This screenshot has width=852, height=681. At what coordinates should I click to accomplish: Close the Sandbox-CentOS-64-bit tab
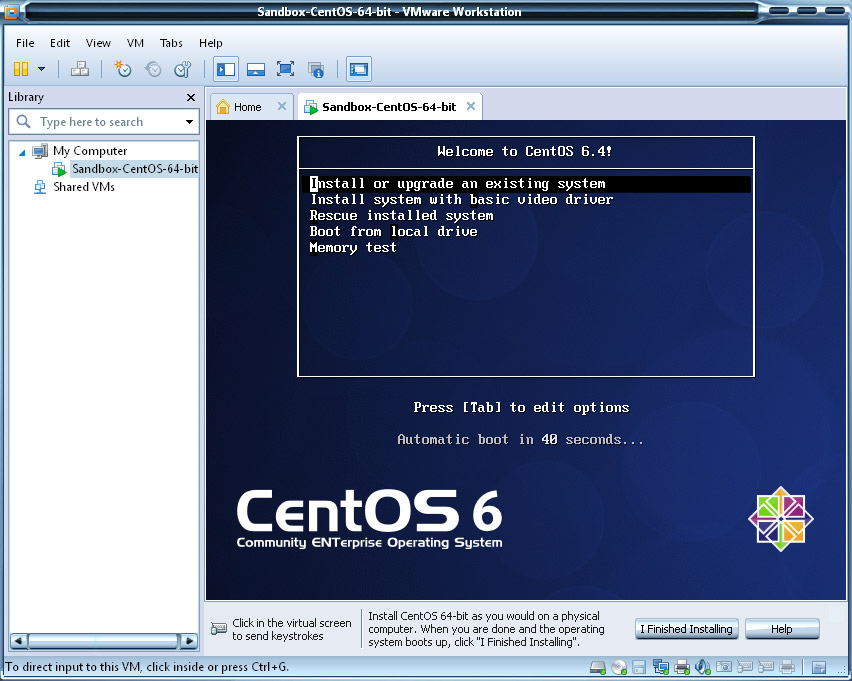pyautogui.click(x=471, y=106)
